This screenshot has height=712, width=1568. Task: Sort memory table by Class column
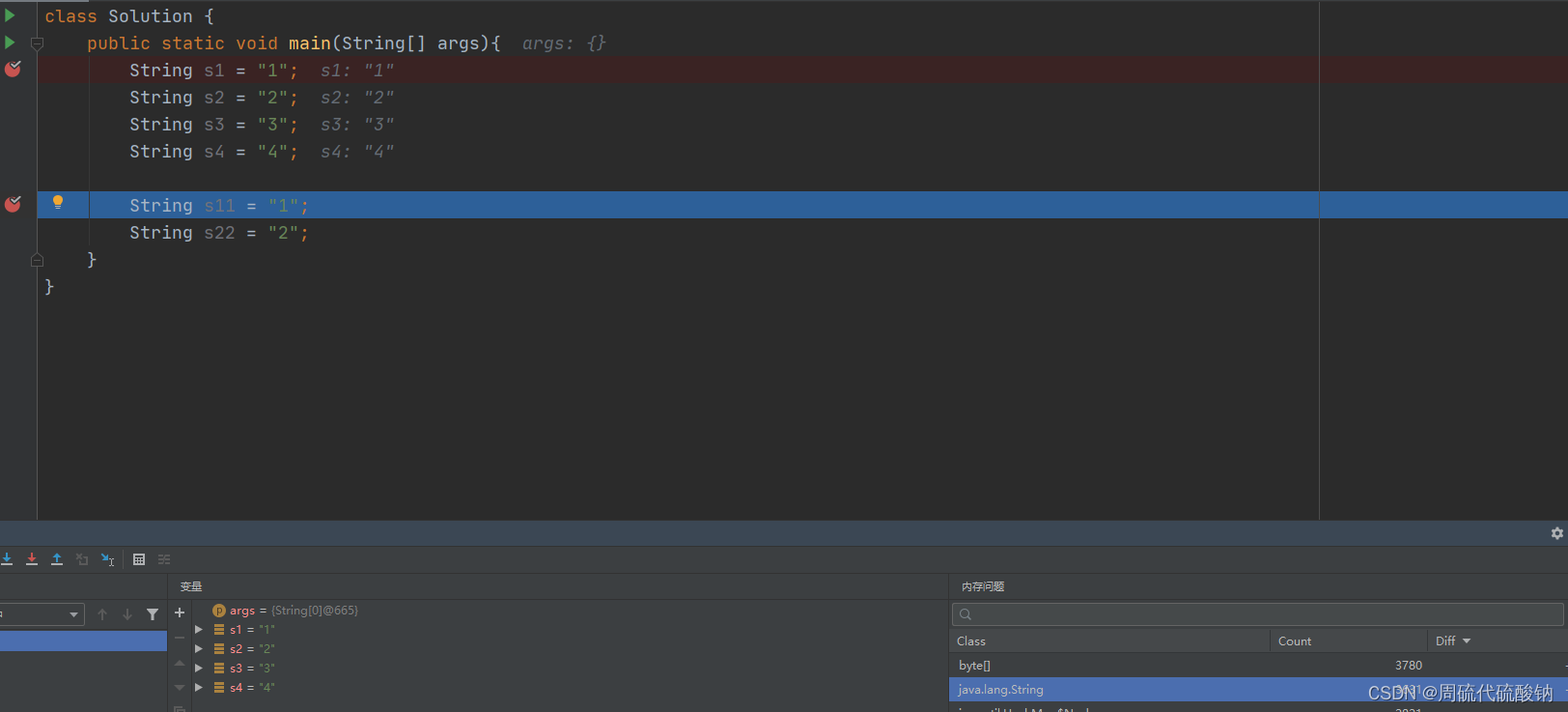(x=1110, y=641)
